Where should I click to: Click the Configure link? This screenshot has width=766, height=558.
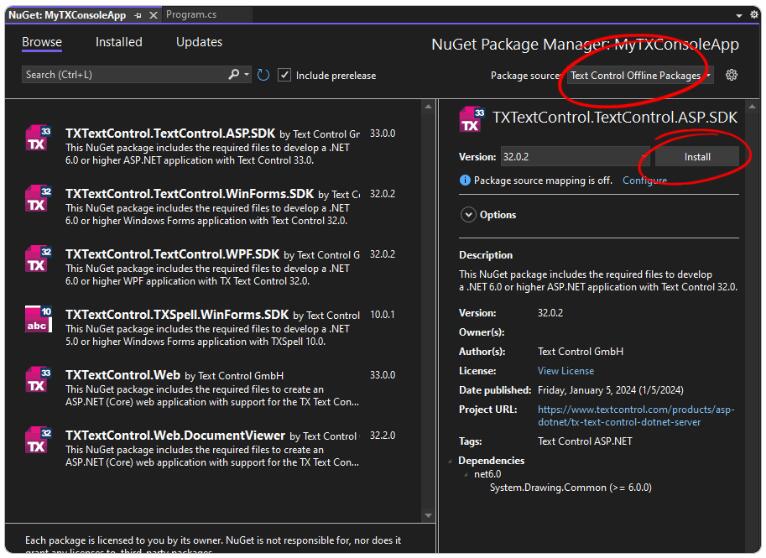click(644, 180)
